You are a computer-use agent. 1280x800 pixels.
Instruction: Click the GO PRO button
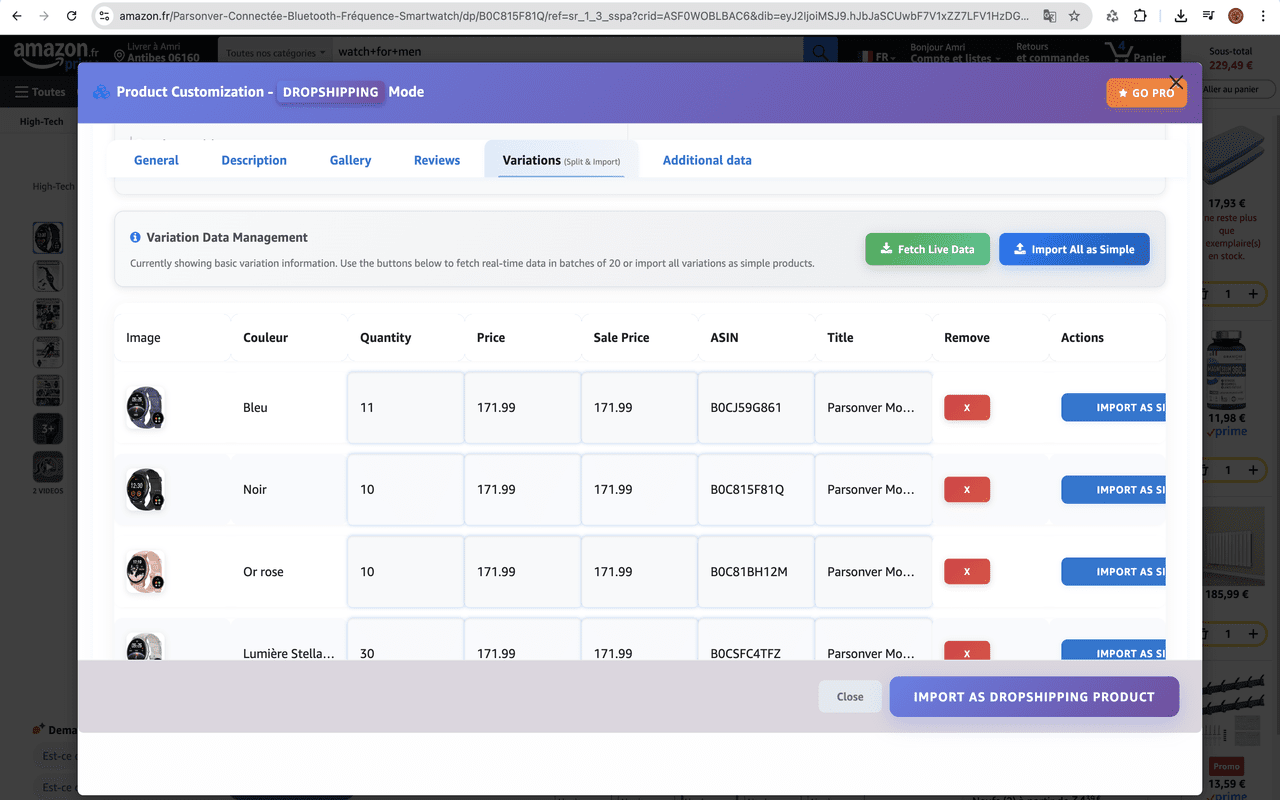(x=1146, y=93)
